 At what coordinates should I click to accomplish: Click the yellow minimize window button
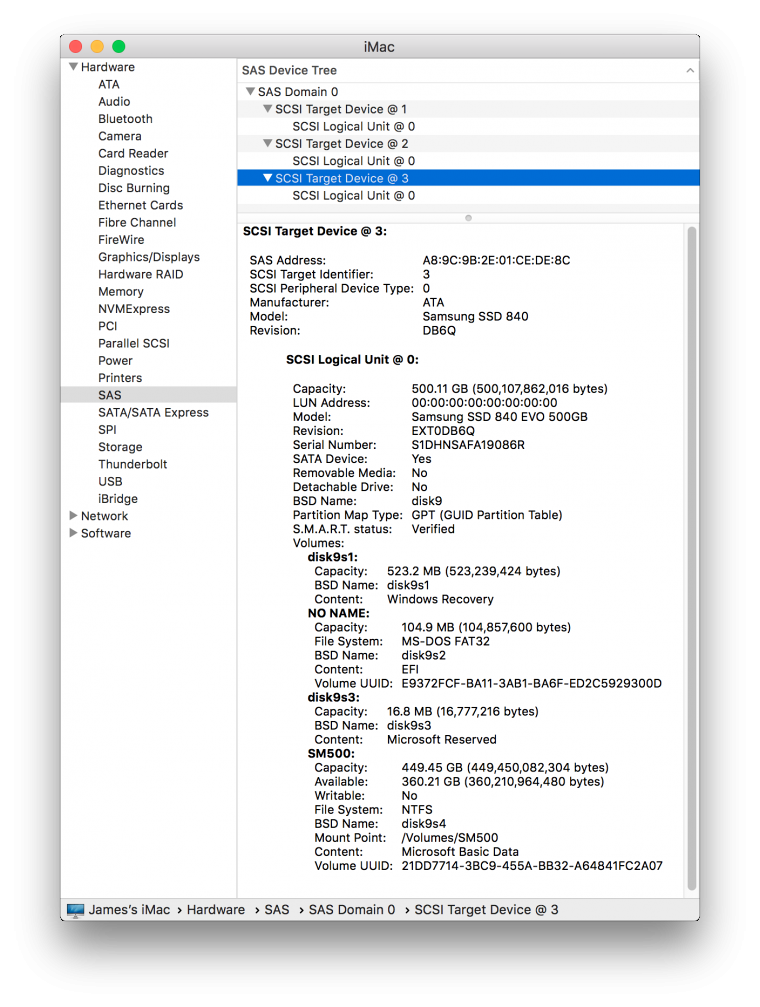click(97, 46)
